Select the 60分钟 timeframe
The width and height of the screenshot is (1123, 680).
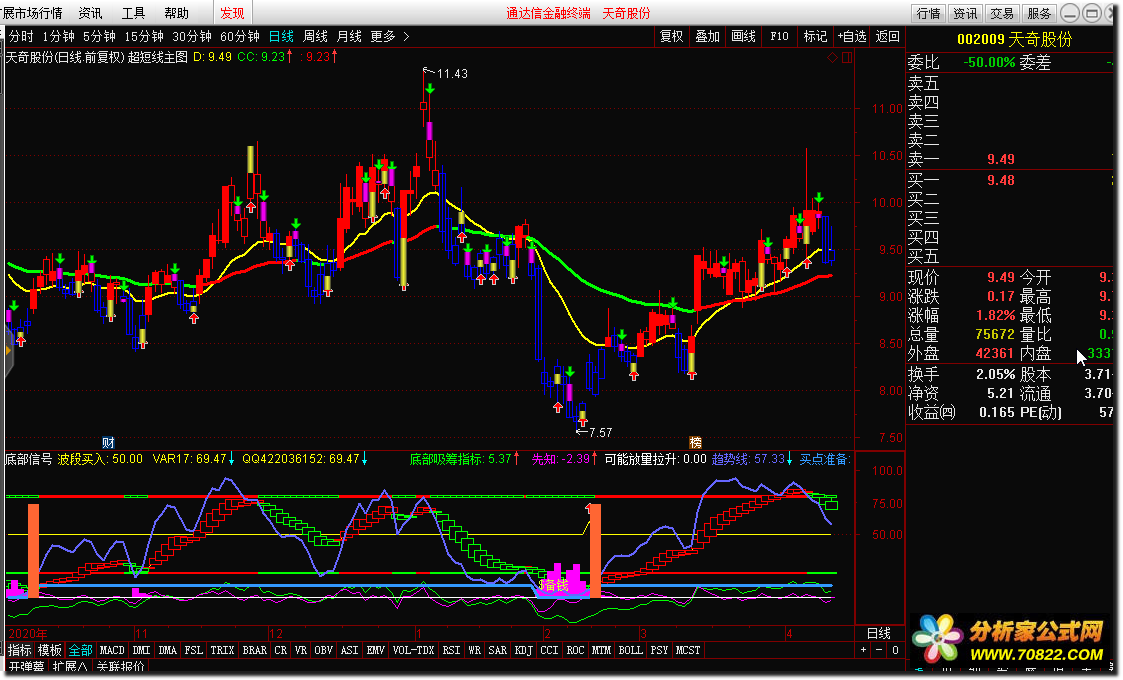240,36
